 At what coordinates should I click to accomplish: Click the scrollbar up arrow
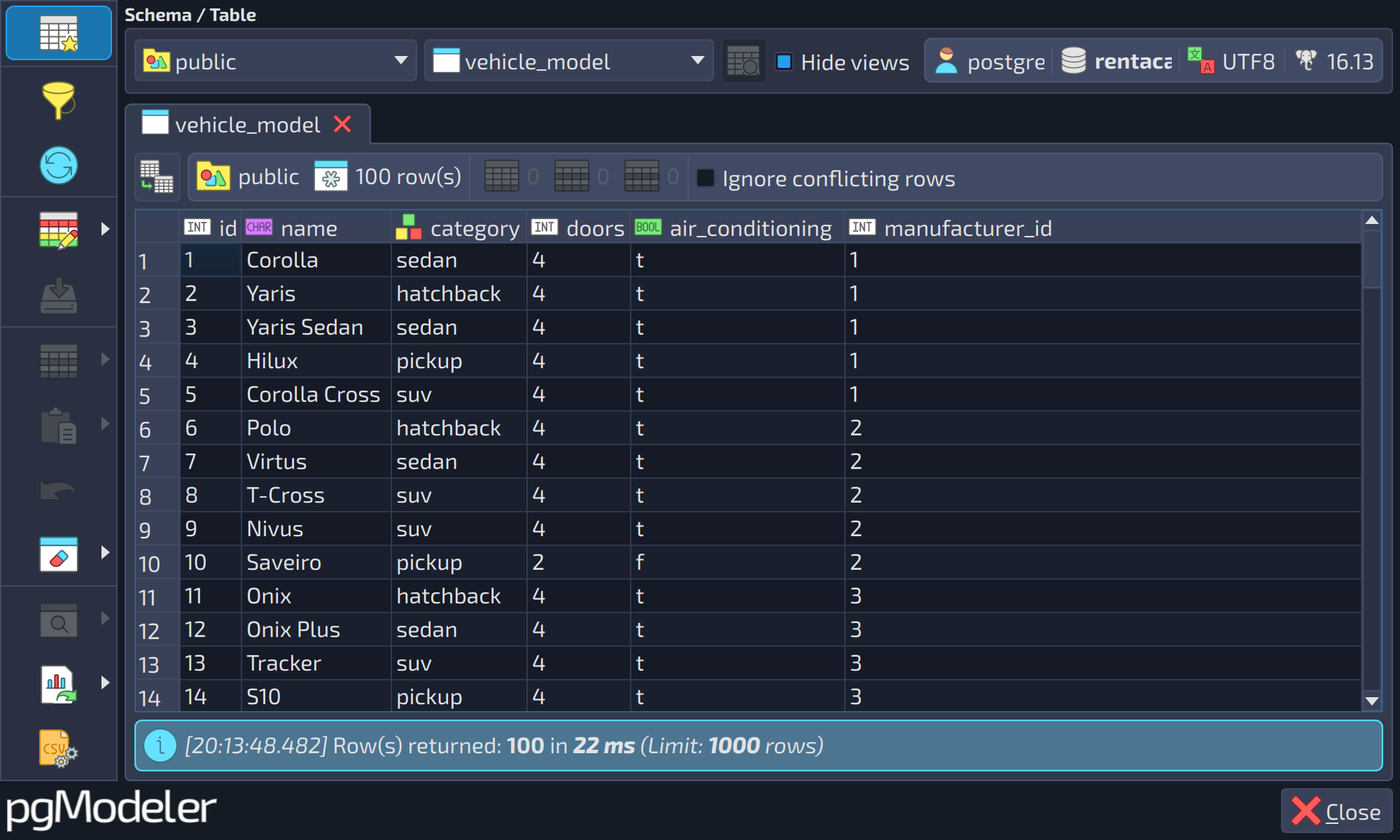(x=1372, y=220)
